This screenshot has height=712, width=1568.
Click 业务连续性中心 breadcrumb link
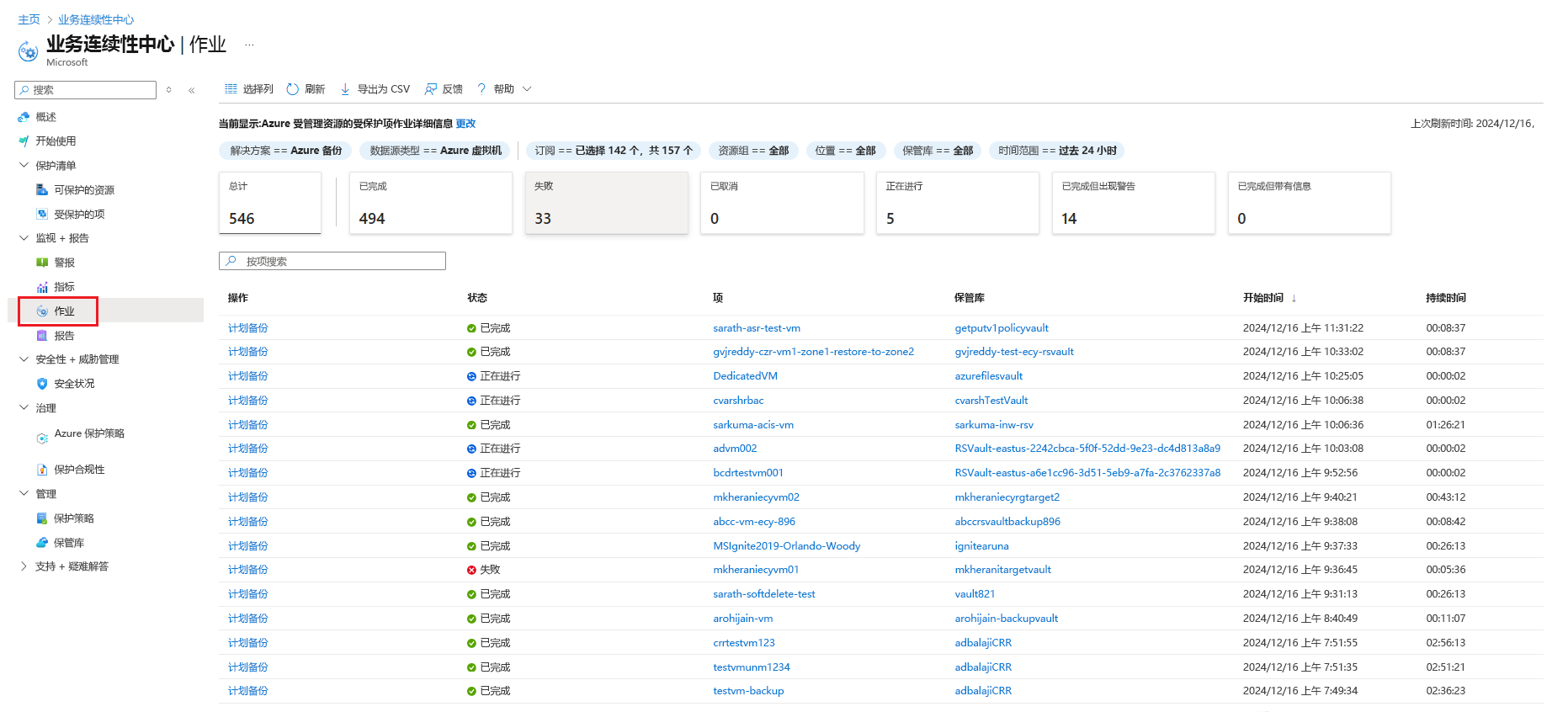pyautogui.click(x=96, y=19)
